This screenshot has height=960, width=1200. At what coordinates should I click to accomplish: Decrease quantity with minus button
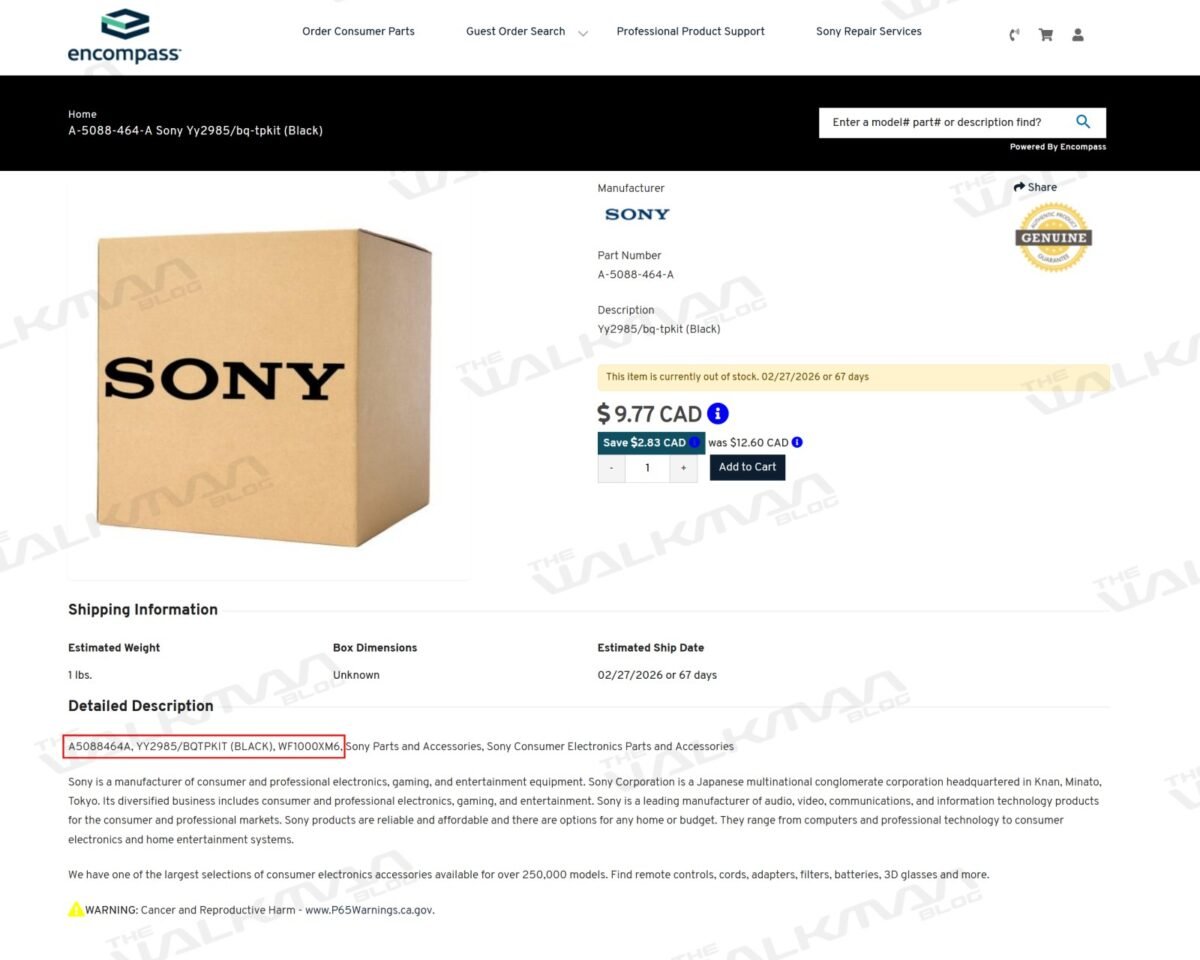(x=611, y=468)
